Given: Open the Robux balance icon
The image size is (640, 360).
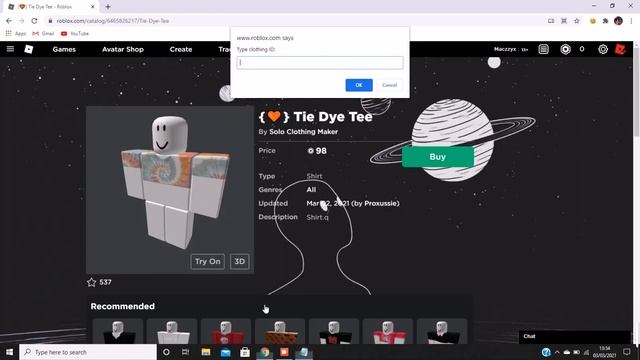Looking at the screenshot, I should [565, 49].
